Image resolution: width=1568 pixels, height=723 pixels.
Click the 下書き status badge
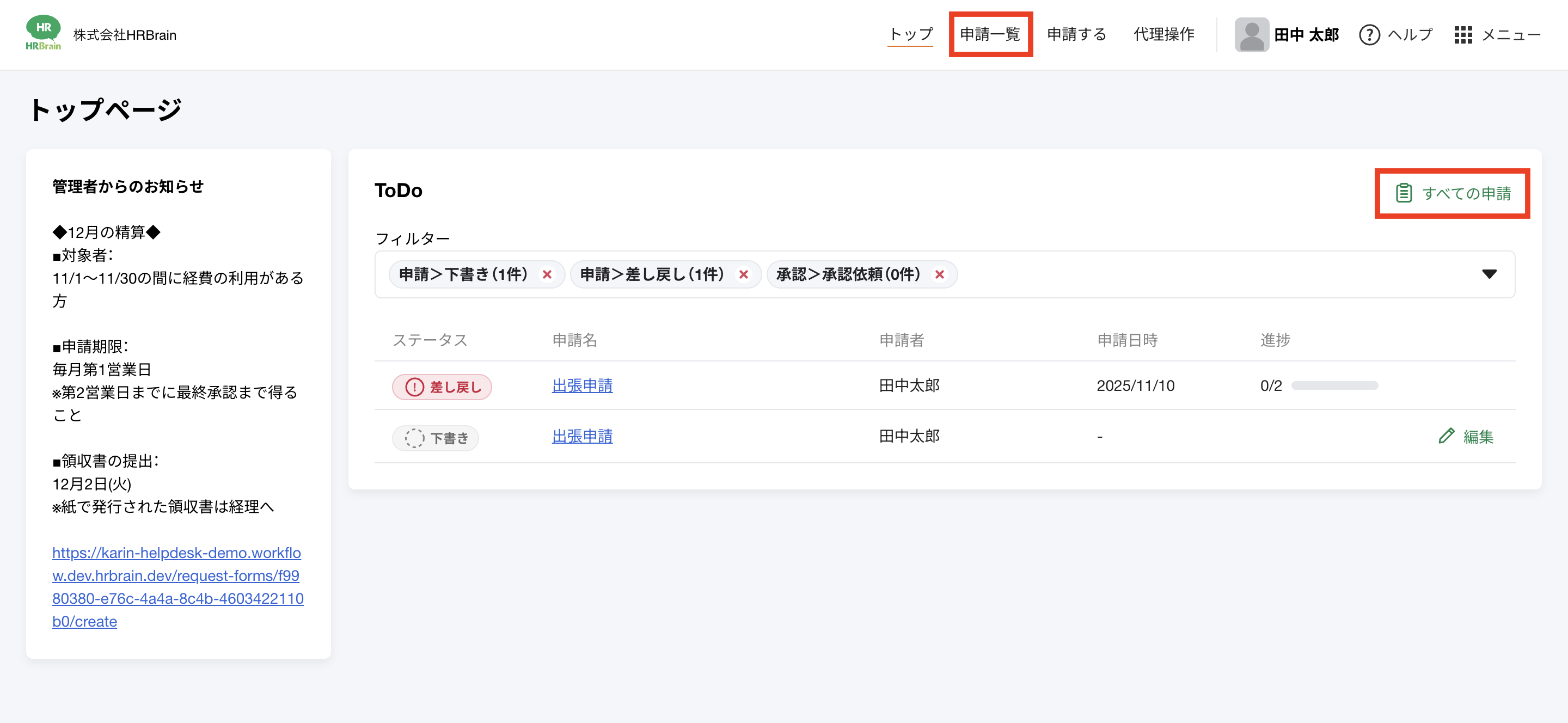click(x=436, y=438)
